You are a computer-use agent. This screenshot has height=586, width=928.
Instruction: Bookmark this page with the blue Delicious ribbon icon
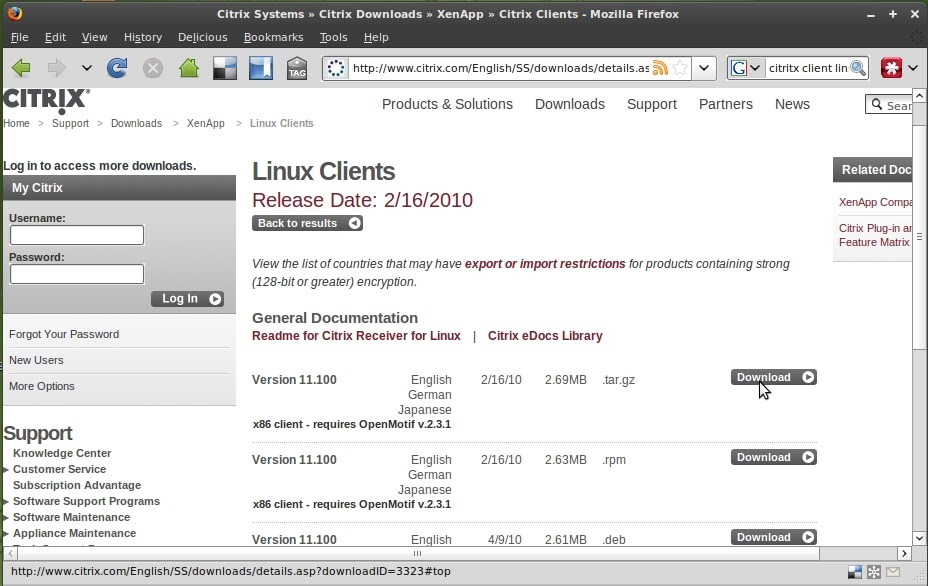[x=262, y=68]
